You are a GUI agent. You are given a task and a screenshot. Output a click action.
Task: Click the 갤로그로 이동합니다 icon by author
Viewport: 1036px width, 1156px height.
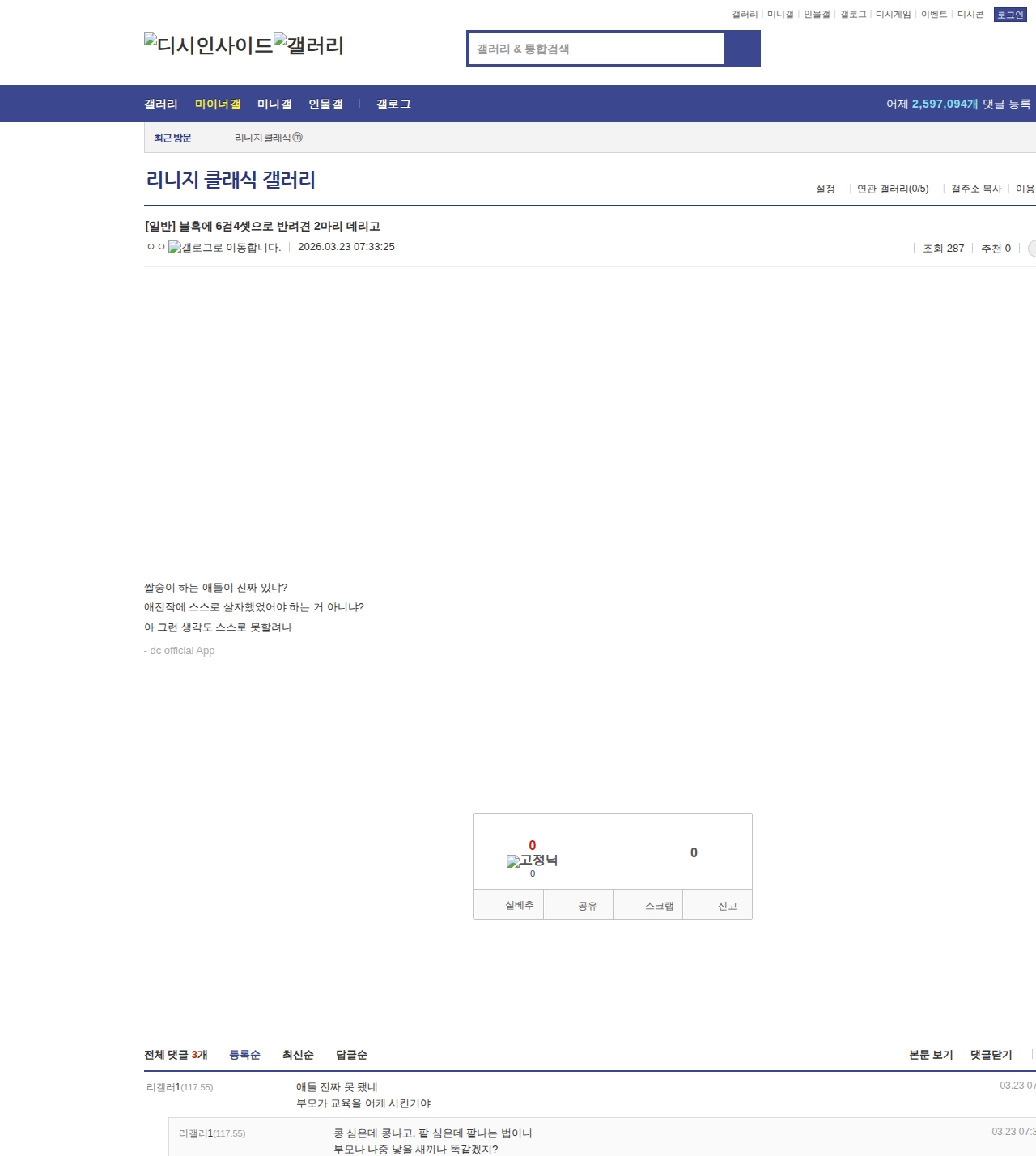[x=224, y=248]
